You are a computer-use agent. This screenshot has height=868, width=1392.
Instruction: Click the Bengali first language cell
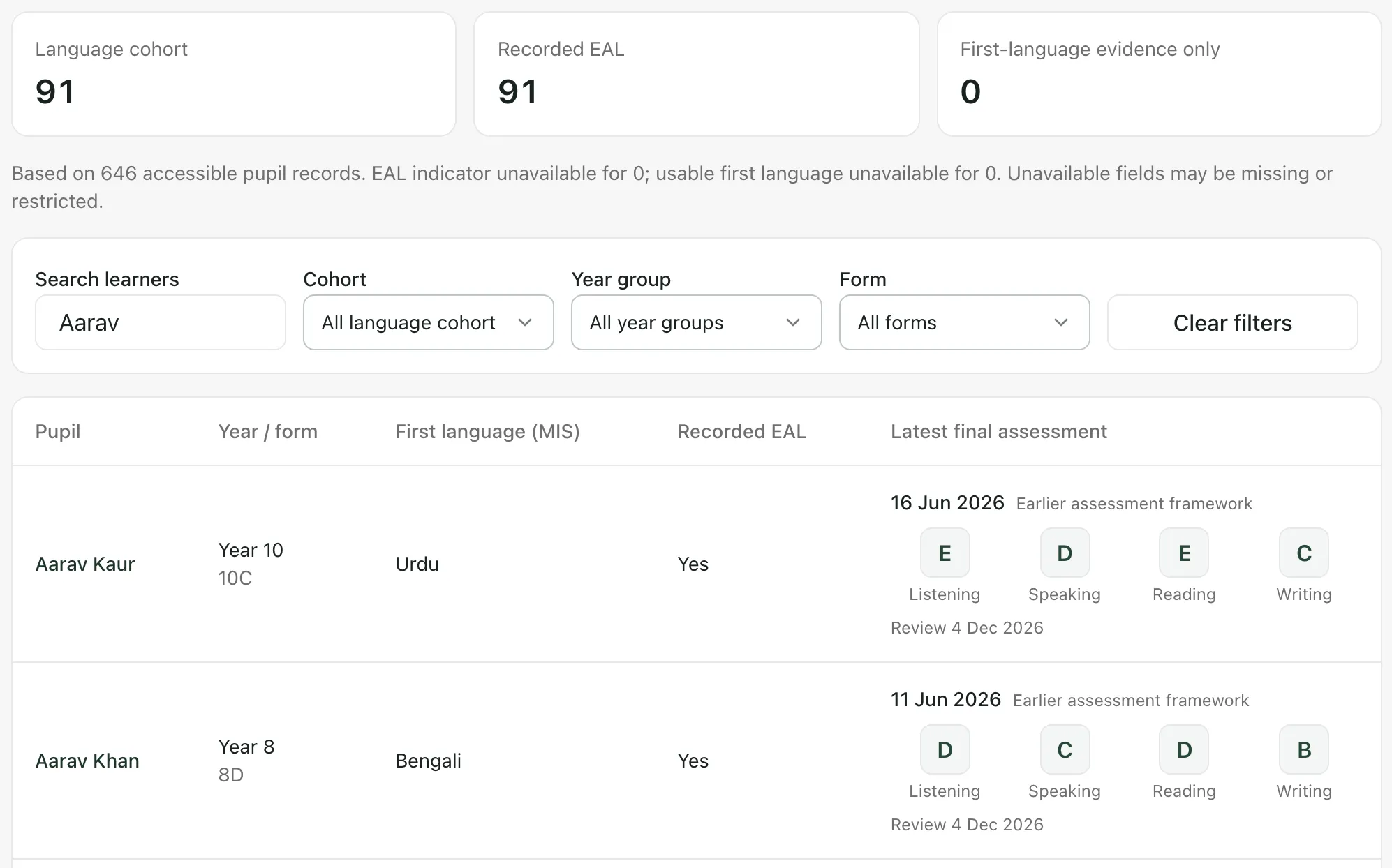pos(428,761)
